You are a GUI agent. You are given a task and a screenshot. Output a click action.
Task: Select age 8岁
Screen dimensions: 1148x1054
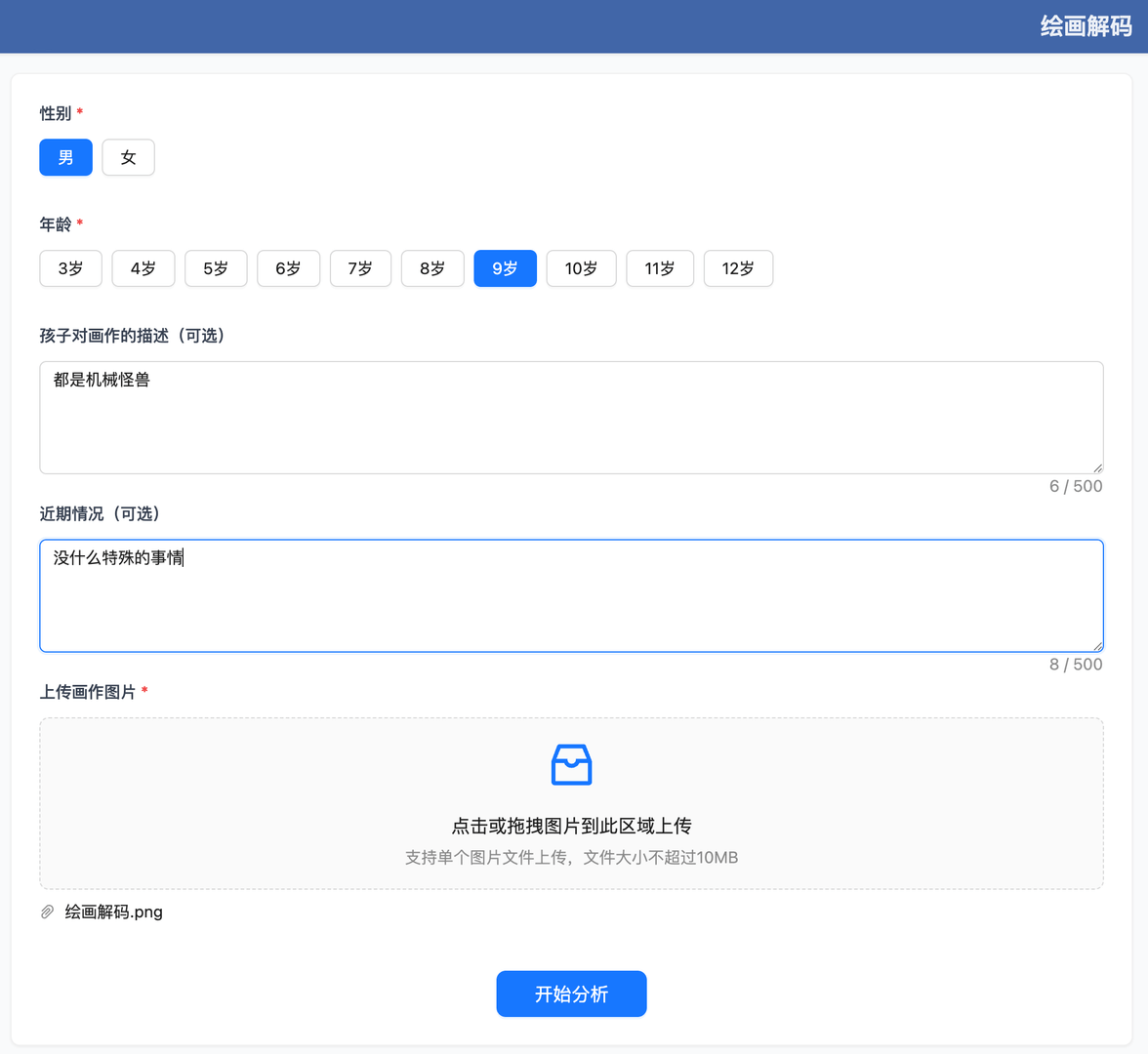click(432, 268)
